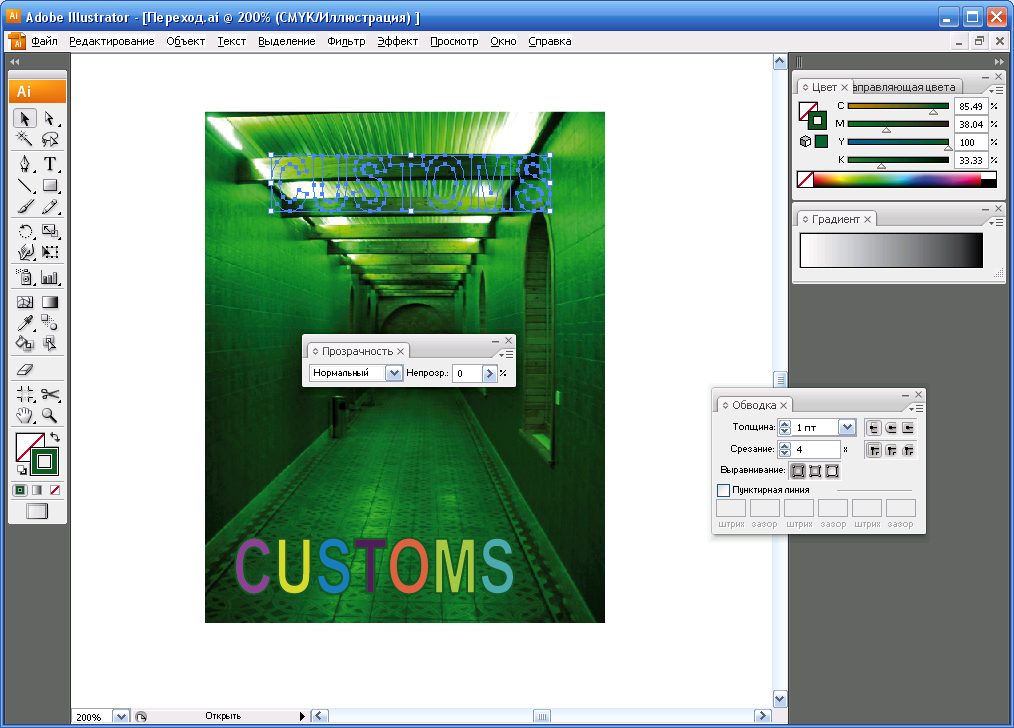The height and width of the screenshot is (728, 1014).
Task: Align stroke to center
Action: coord(799,471)
